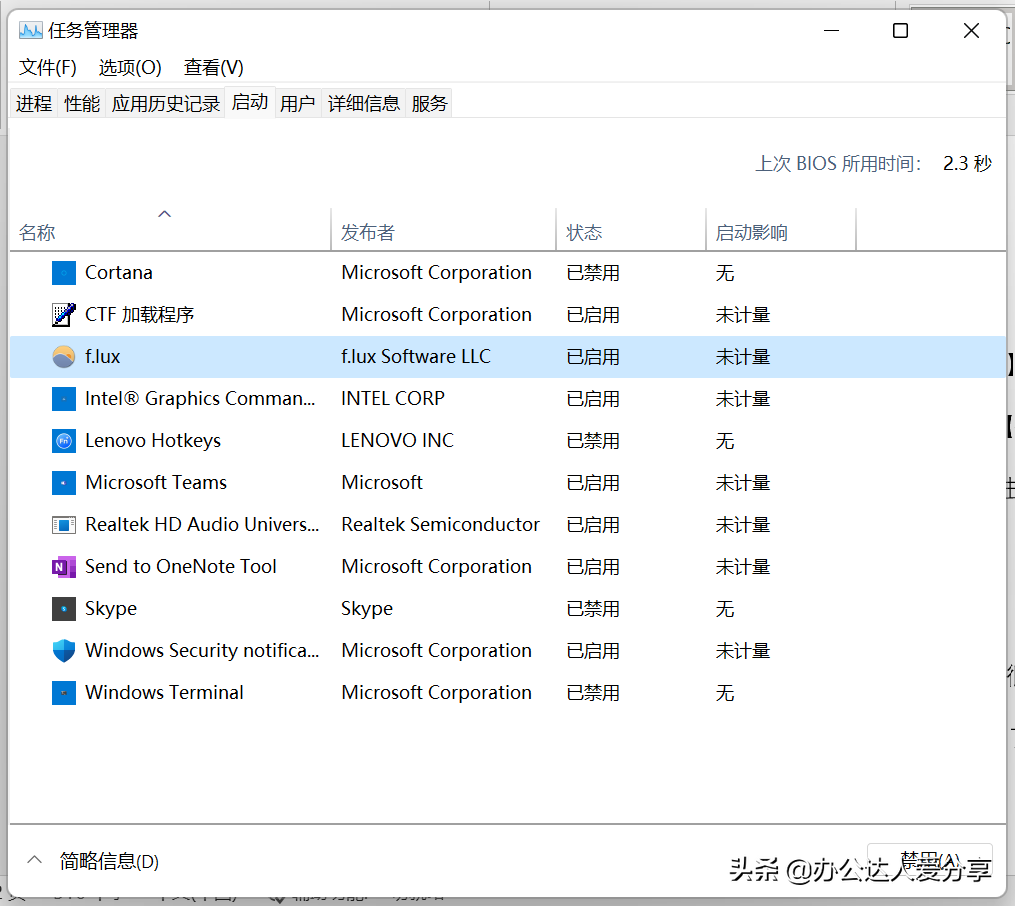This screenshot has width=1015, height=906.
Task: Click the f.lux app icon
Action: click(63, 357)
